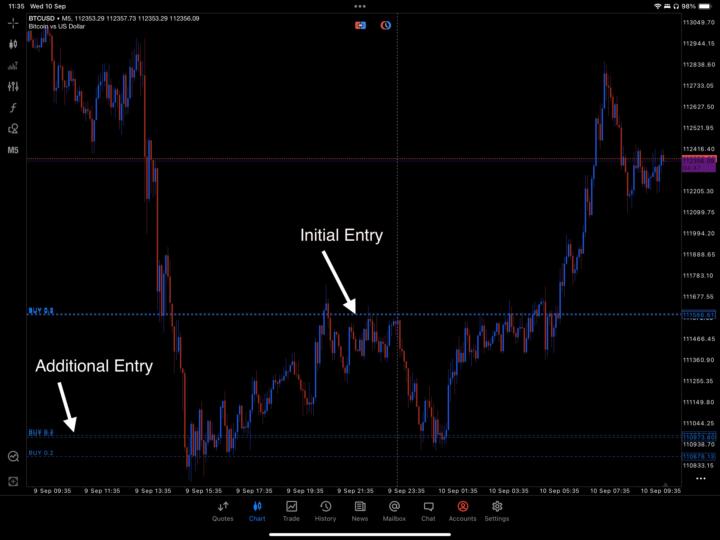Open chart settings sliders icon
720x540 pixels.
13,86
